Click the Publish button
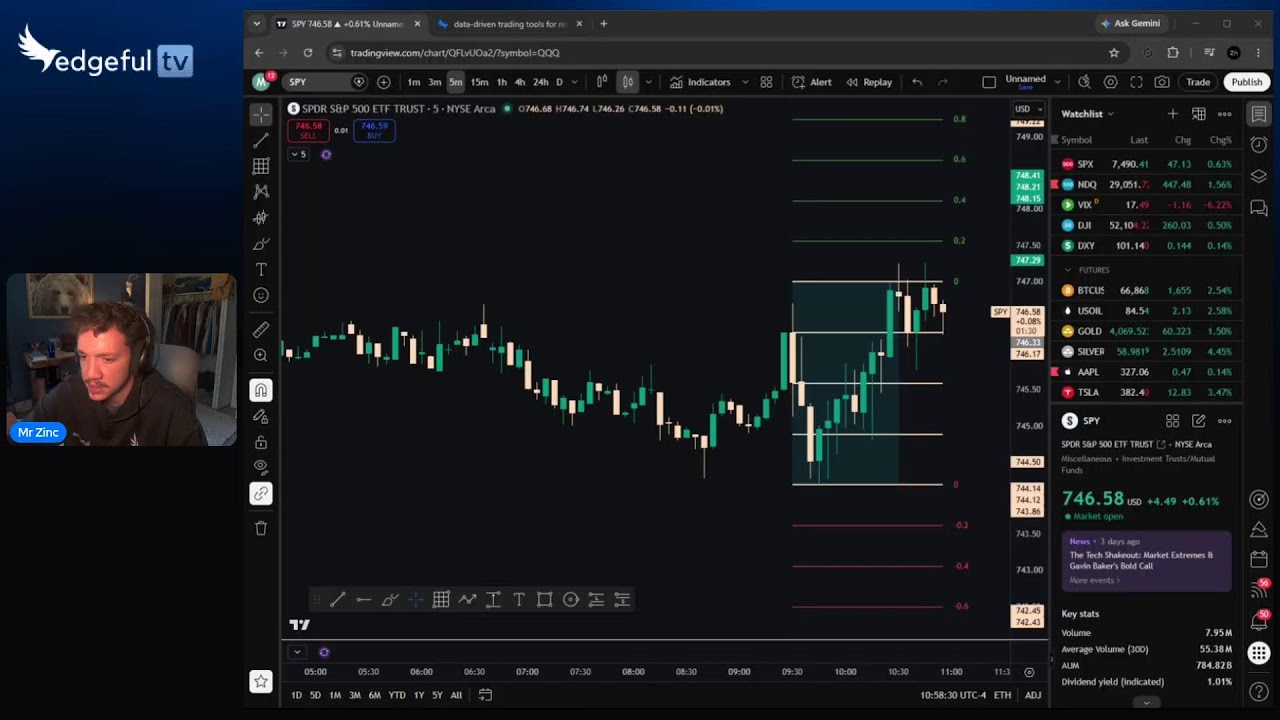 [x=1247, y=82]
